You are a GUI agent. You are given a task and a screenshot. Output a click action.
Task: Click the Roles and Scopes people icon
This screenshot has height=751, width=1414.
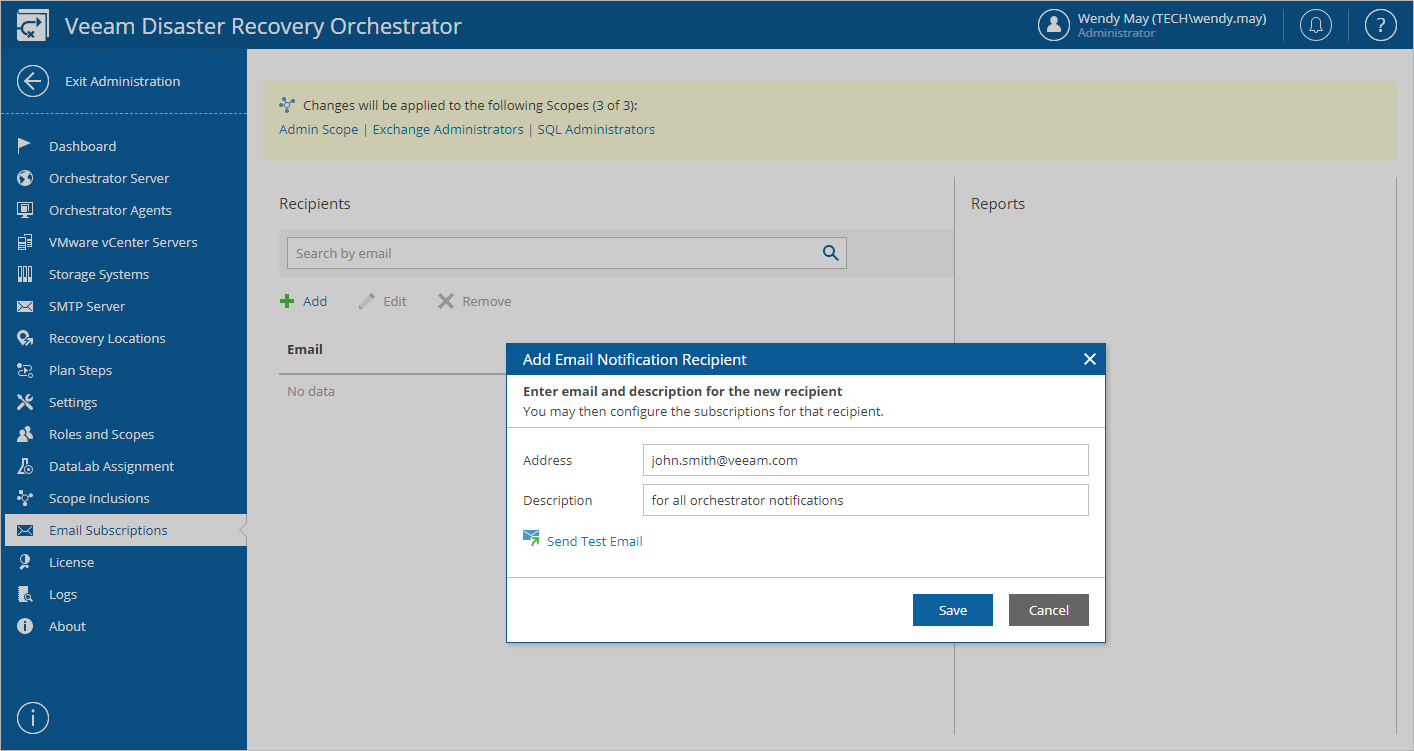click(x=26, y=434)
